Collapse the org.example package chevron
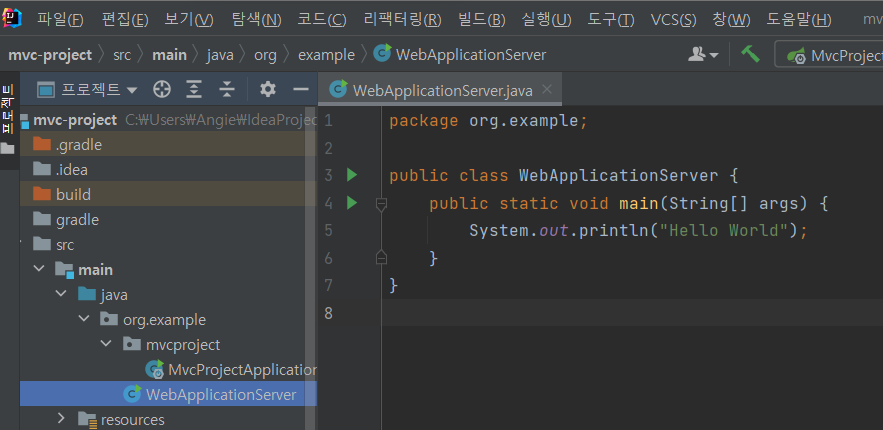This screenshot has width=883, height=430. point(84,318)
